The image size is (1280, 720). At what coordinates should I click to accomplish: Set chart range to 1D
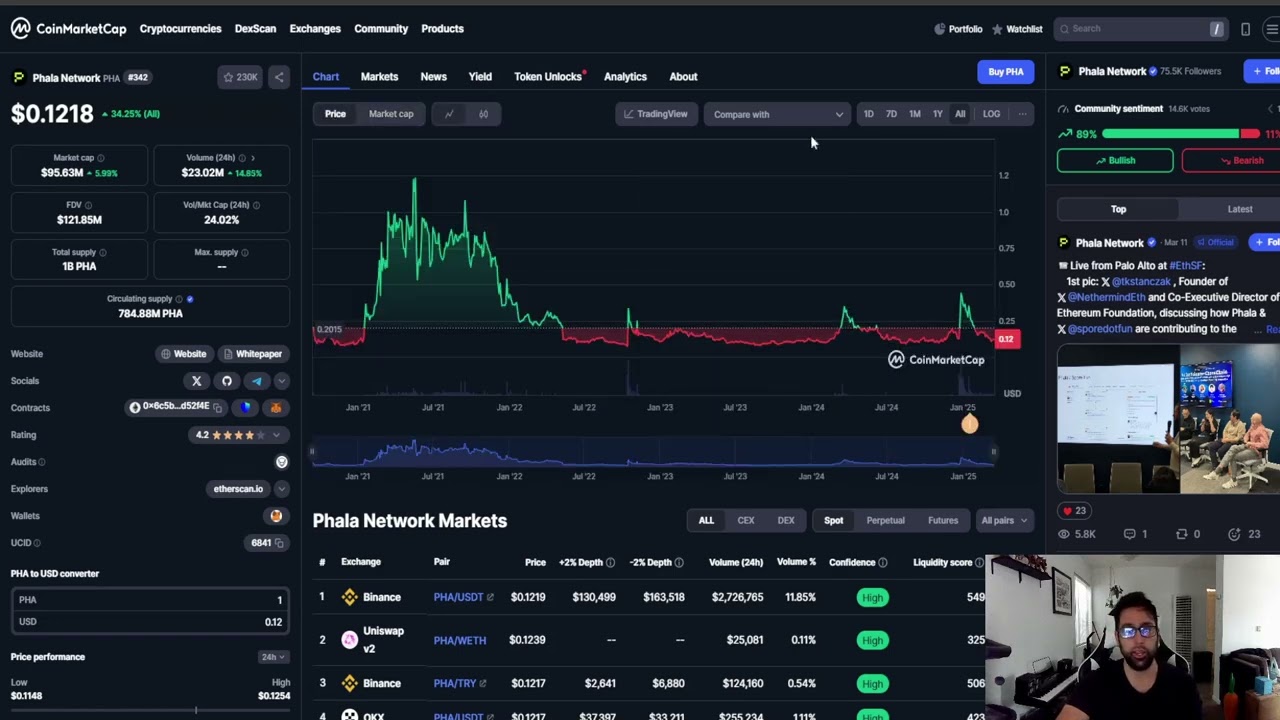[868, 114]
